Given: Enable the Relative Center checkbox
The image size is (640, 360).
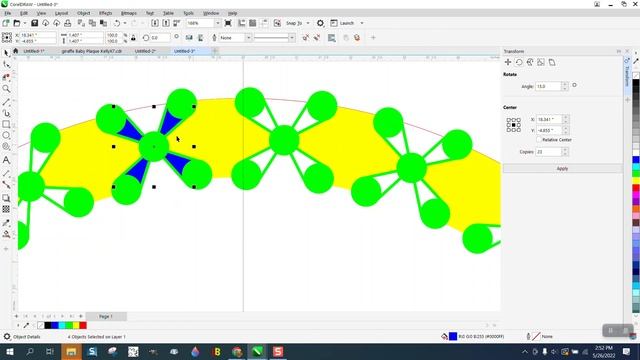Looking at the screenshot, I should (x=539, y=140).
